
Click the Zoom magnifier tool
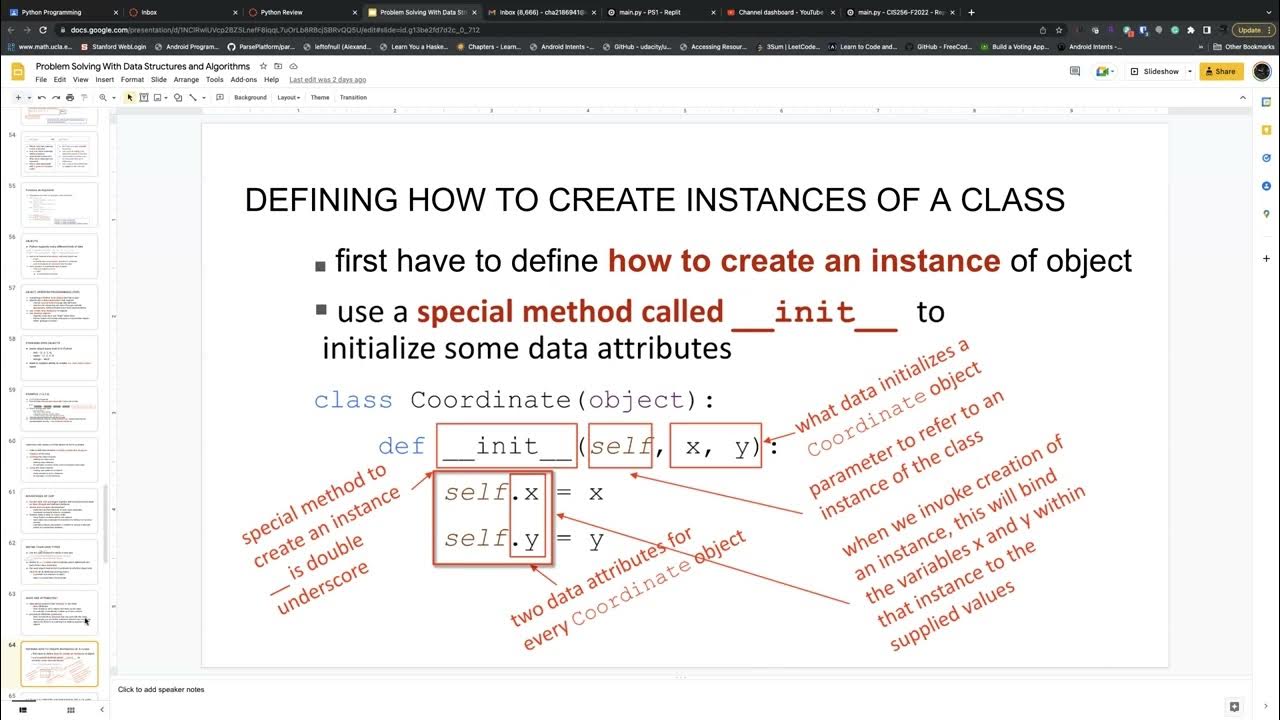point(103,97)
